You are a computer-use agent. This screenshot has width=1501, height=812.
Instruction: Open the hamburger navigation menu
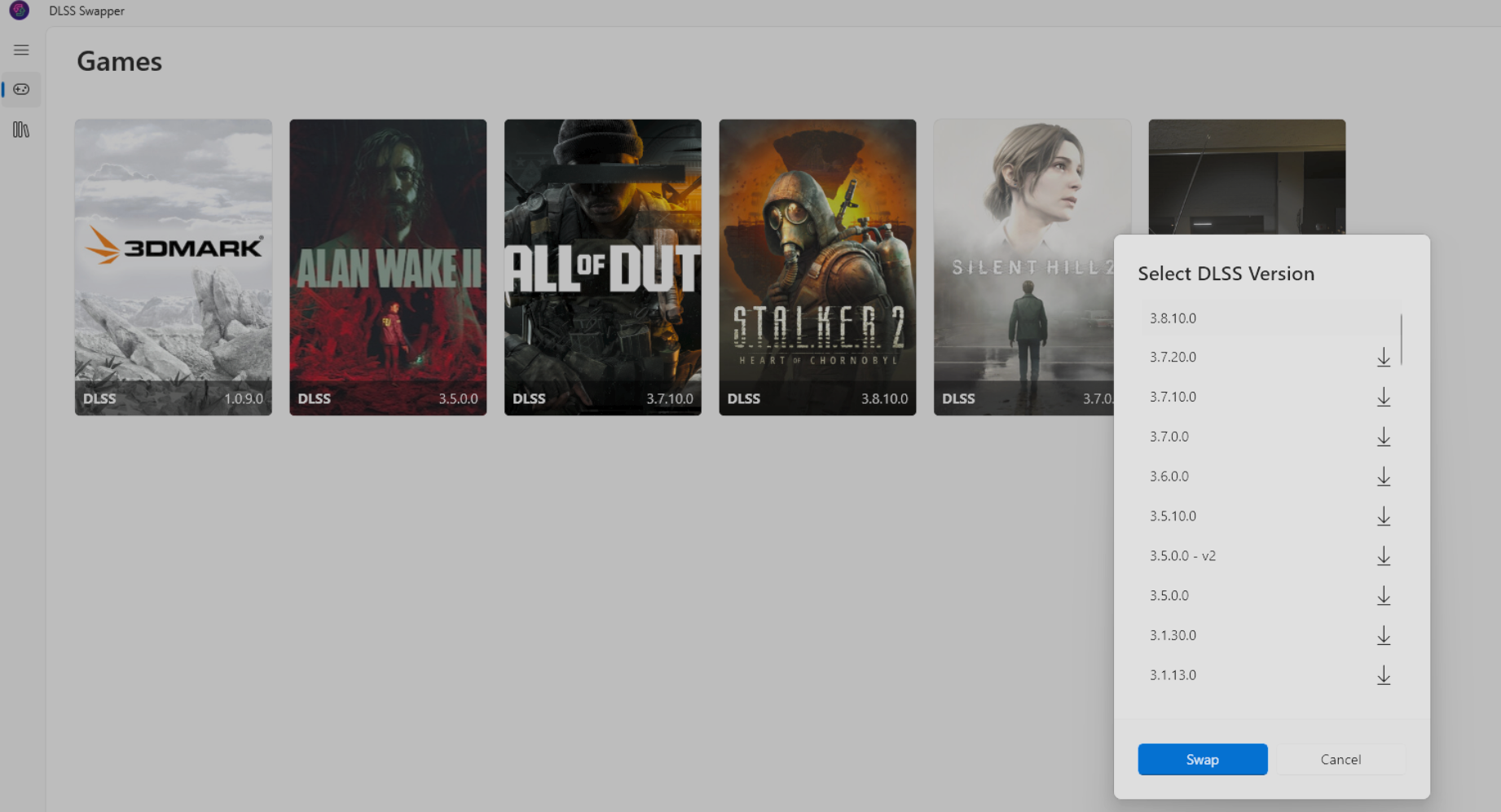click(21, 50)
